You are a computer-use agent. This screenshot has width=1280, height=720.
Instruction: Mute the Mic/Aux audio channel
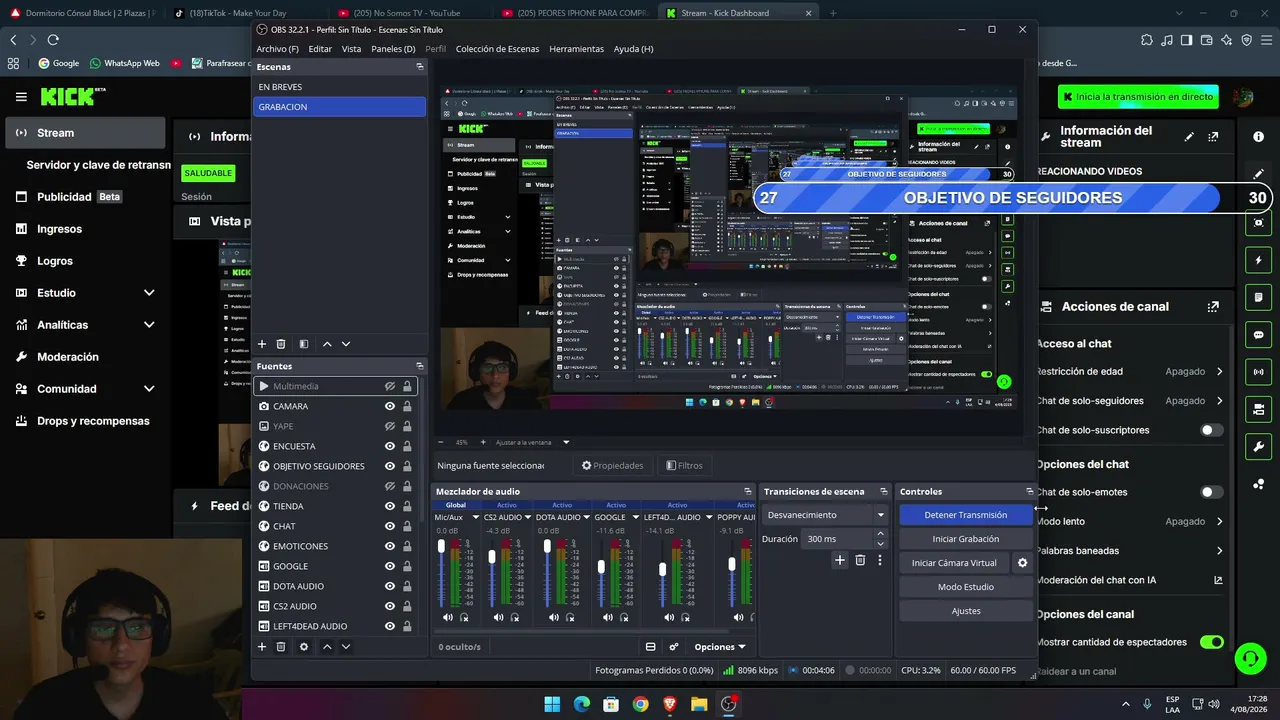pyautogui.click(x=448, y=617)
